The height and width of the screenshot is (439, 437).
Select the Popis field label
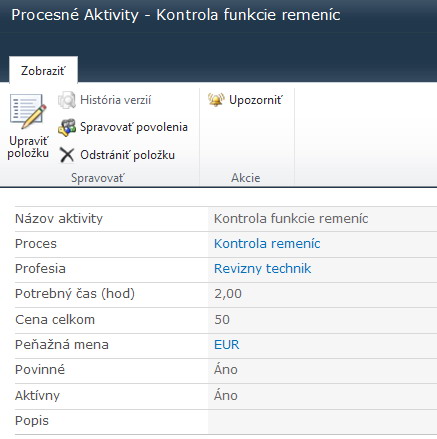coord(32,421)
